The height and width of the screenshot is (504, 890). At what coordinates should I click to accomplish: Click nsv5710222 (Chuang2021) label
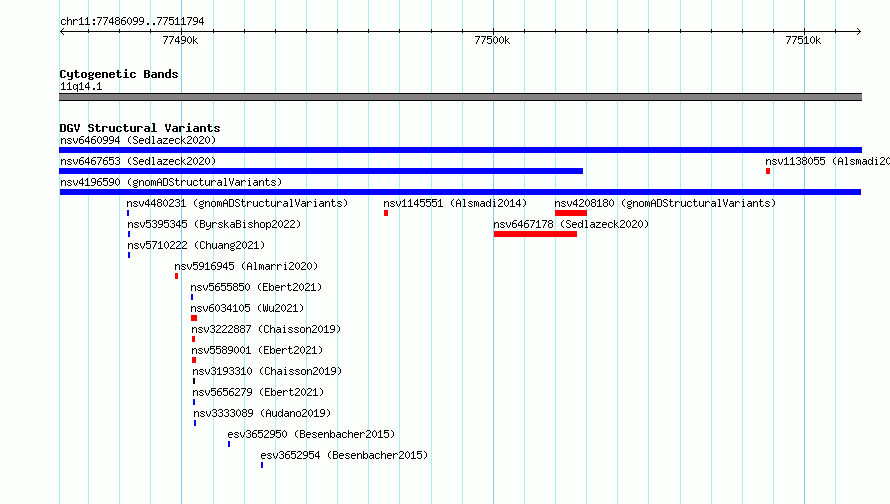click(x=196, y=245)
